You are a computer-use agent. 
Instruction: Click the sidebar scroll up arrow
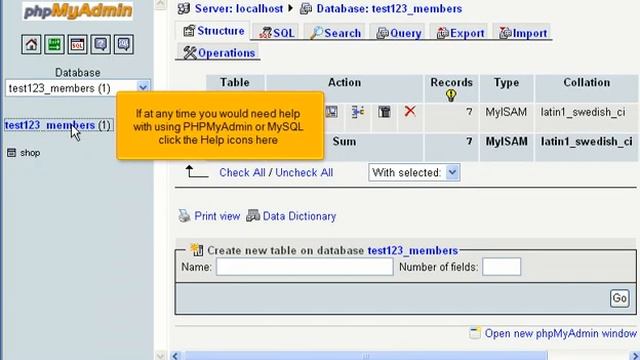pos(160,4)
